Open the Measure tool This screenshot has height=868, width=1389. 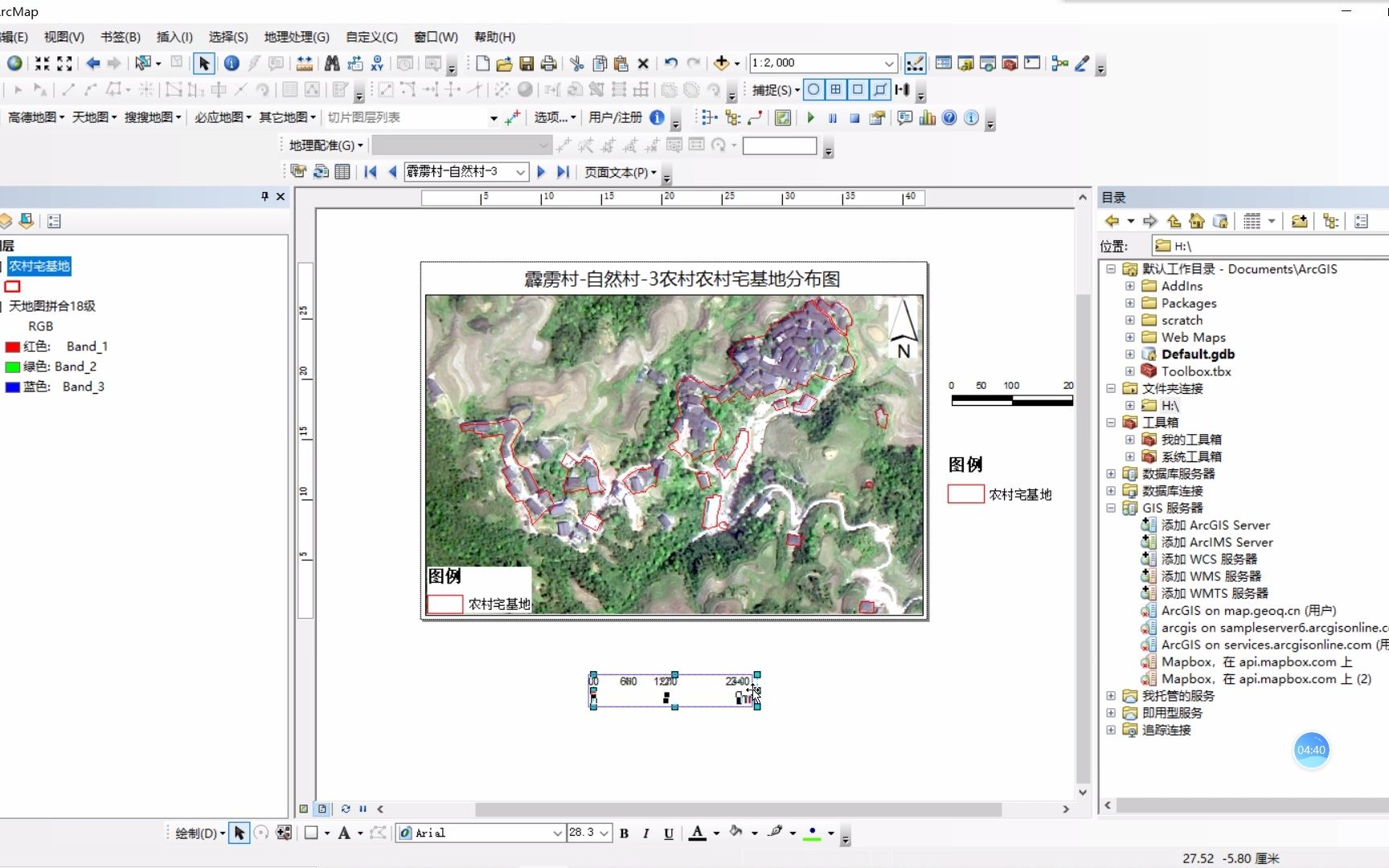click(305, 63)
